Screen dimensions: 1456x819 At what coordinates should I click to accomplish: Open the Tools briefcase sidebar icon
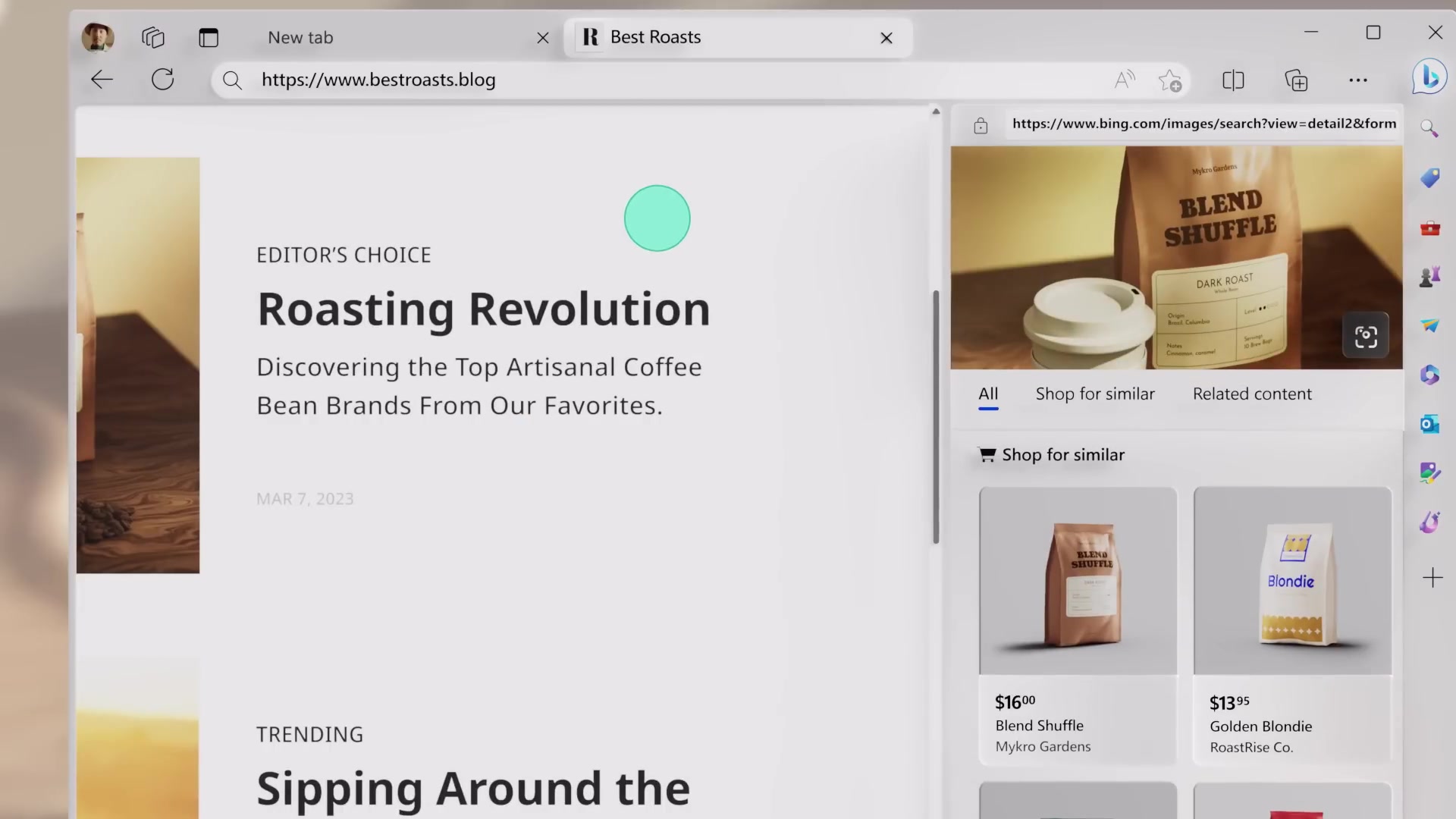1430,228
